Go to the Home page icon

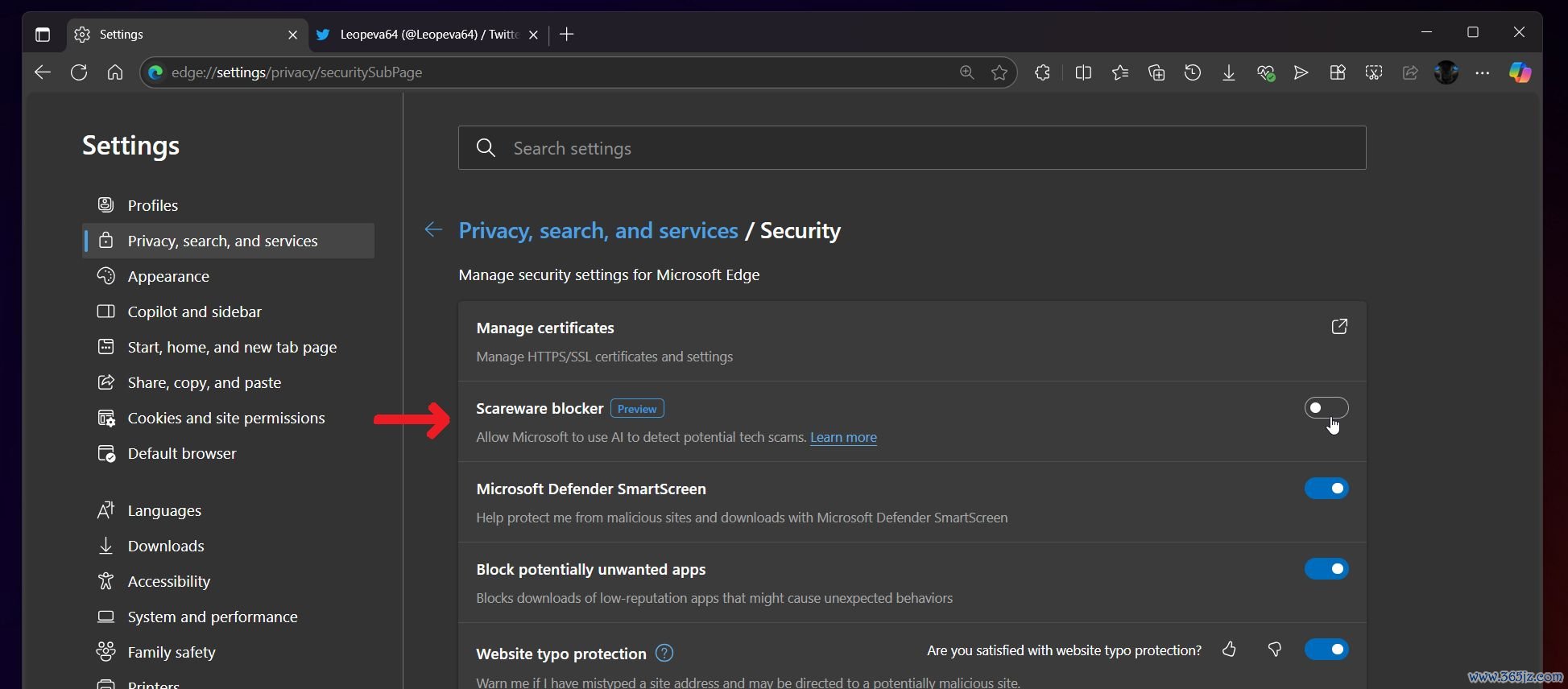point(115,72)
